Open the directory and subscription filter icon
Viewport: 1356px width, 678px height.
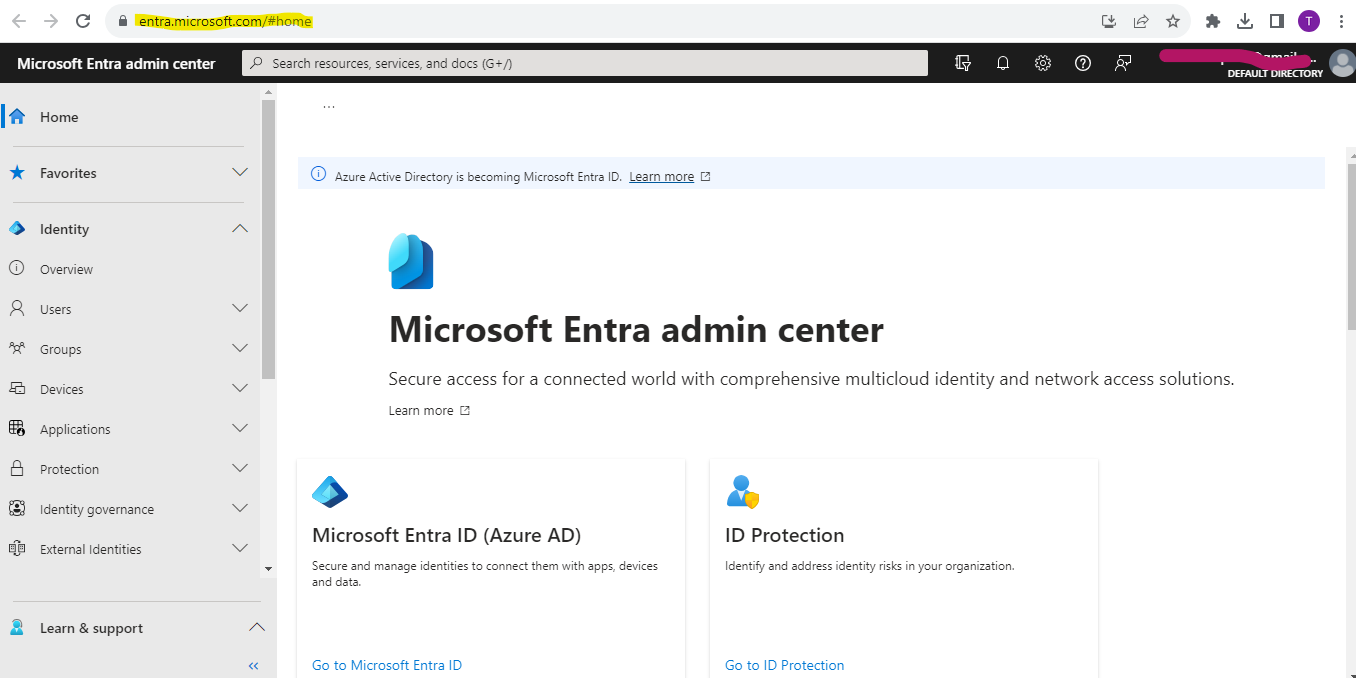click(x=963, y=62)
